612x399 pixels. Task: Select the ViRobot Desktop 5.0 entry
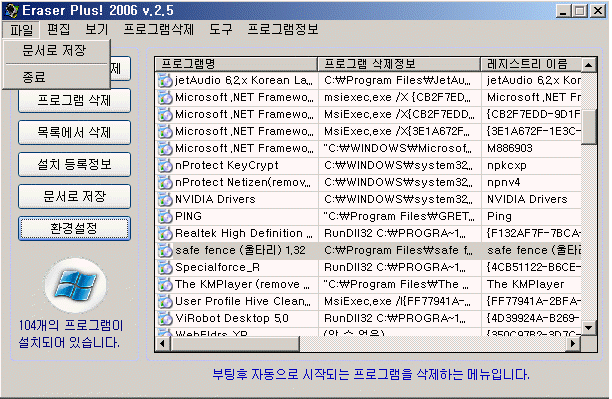[232, 319]
